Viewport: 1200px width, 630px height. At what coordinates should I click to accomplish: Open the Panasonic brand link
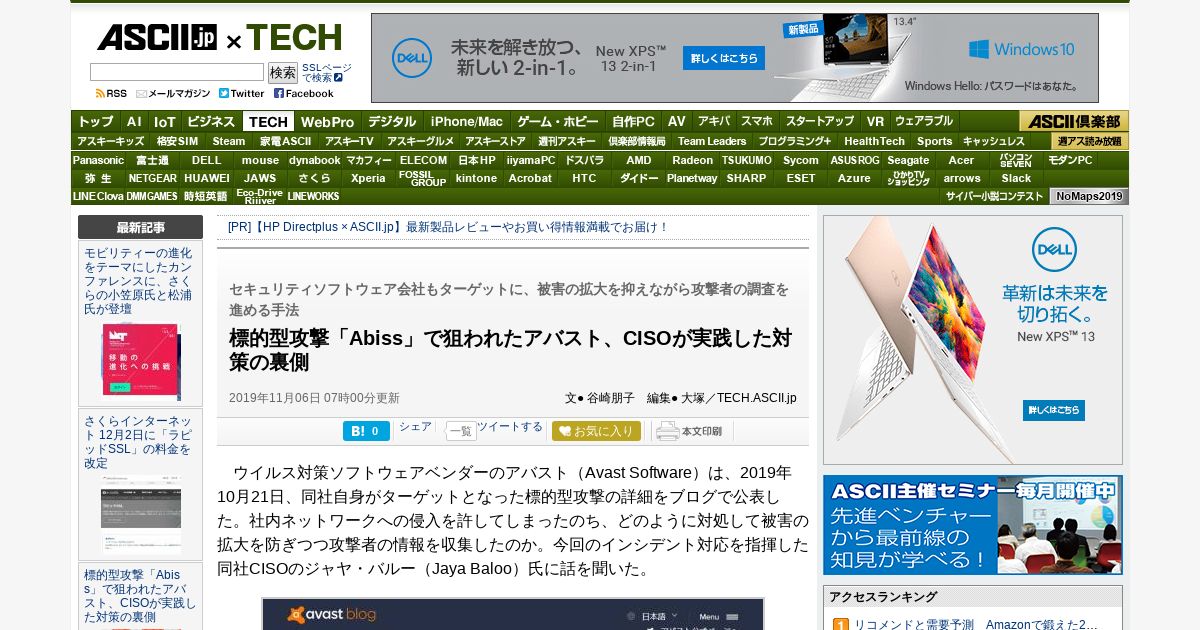(98, 160)
